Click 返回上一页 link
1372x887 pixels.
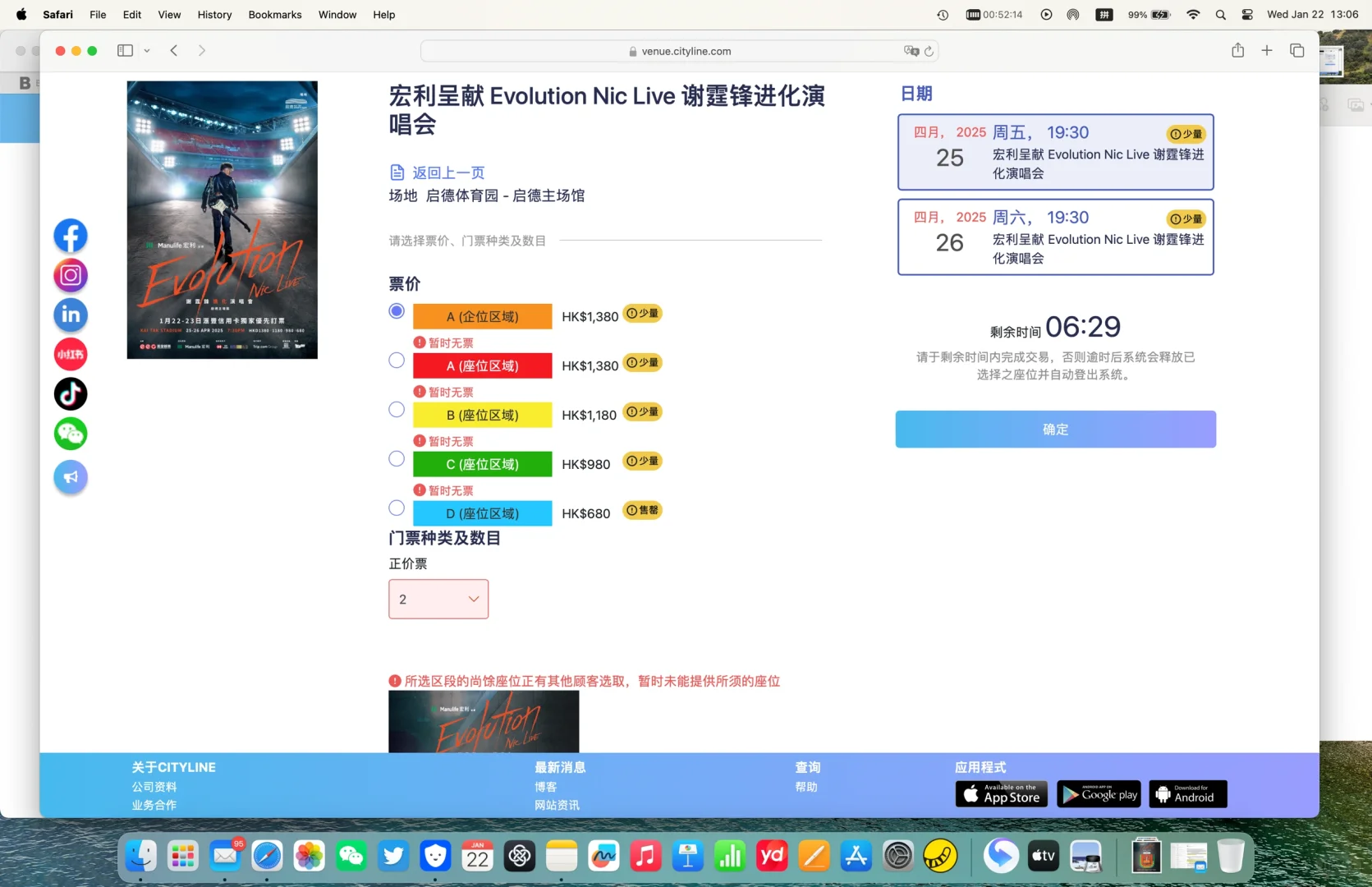coord(448,172)
